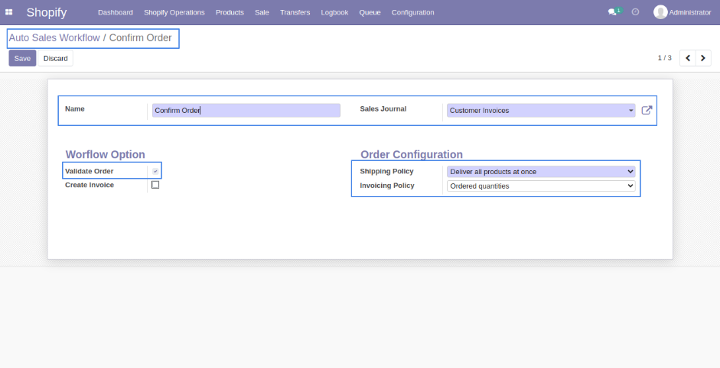Click the 1 / 3 pager counter
The image size is (720, 368).
[x=664, y=58]
